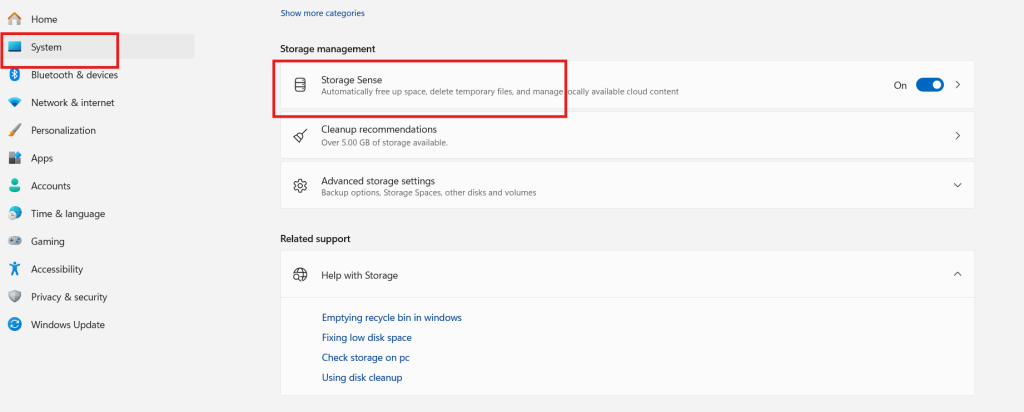This screenshot has height=412, width=1024.
Task: Click the Storage Sense disk icon
Action: 300,85
